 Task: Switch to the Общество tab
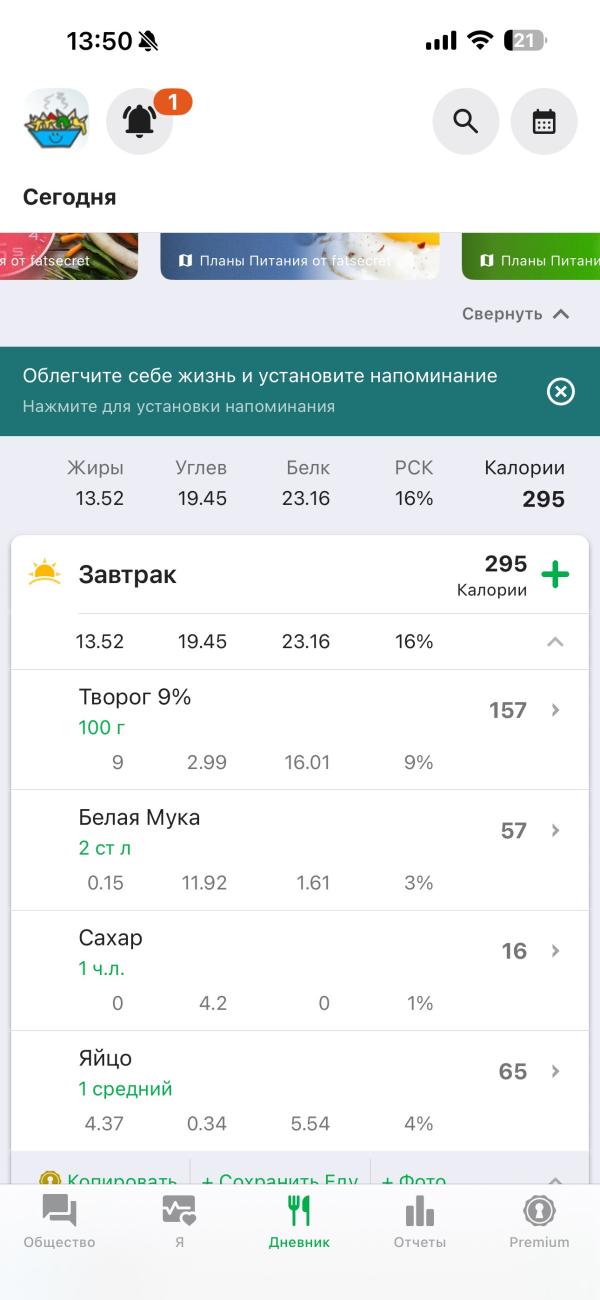60,1222
